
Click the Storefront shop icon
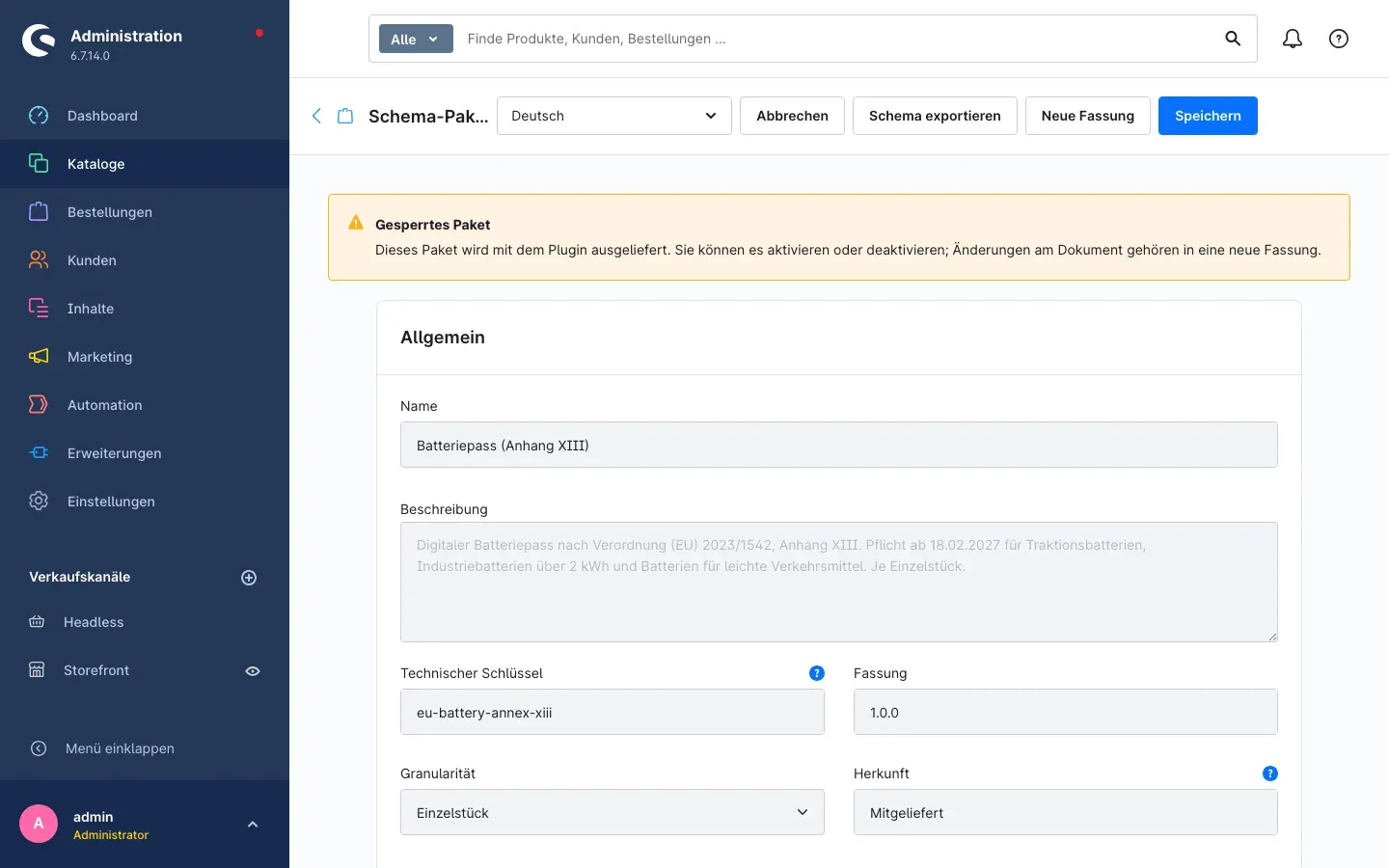[x=37, y=670]
